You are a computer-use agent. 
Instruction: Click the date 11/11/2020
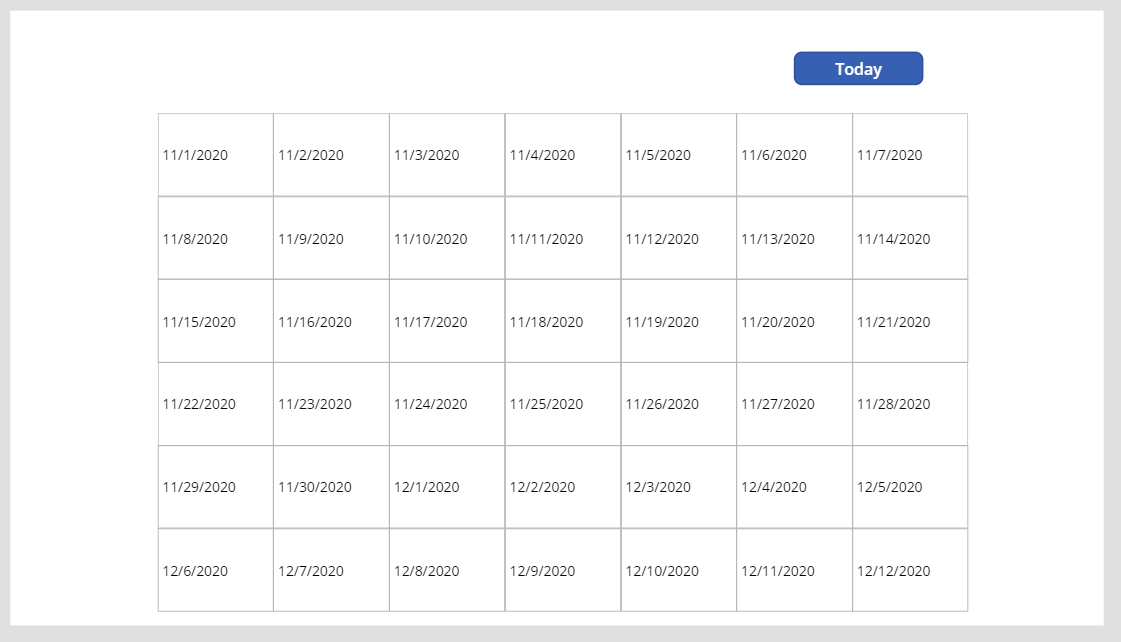563,238
